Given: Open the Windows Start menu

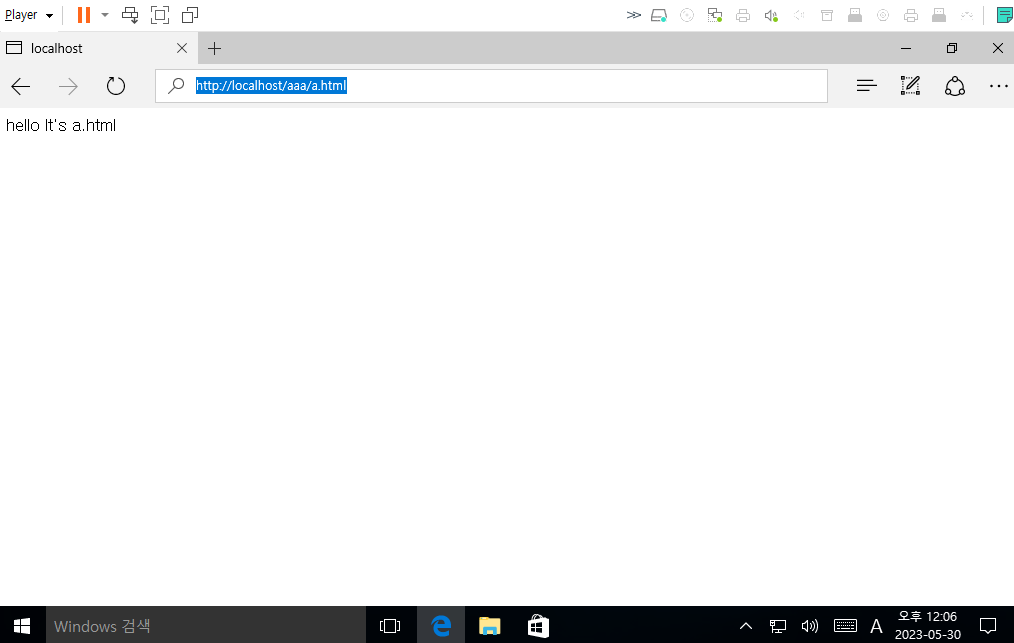Looking at the screenshot, I should [23, 626].
